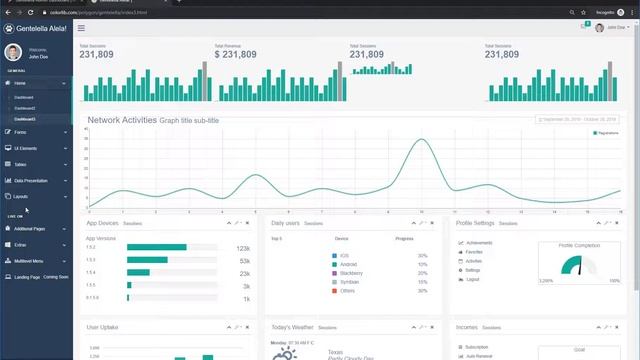Expand the Layouts sidebar menu
The image size is (640, 360).
click(36, 197)
